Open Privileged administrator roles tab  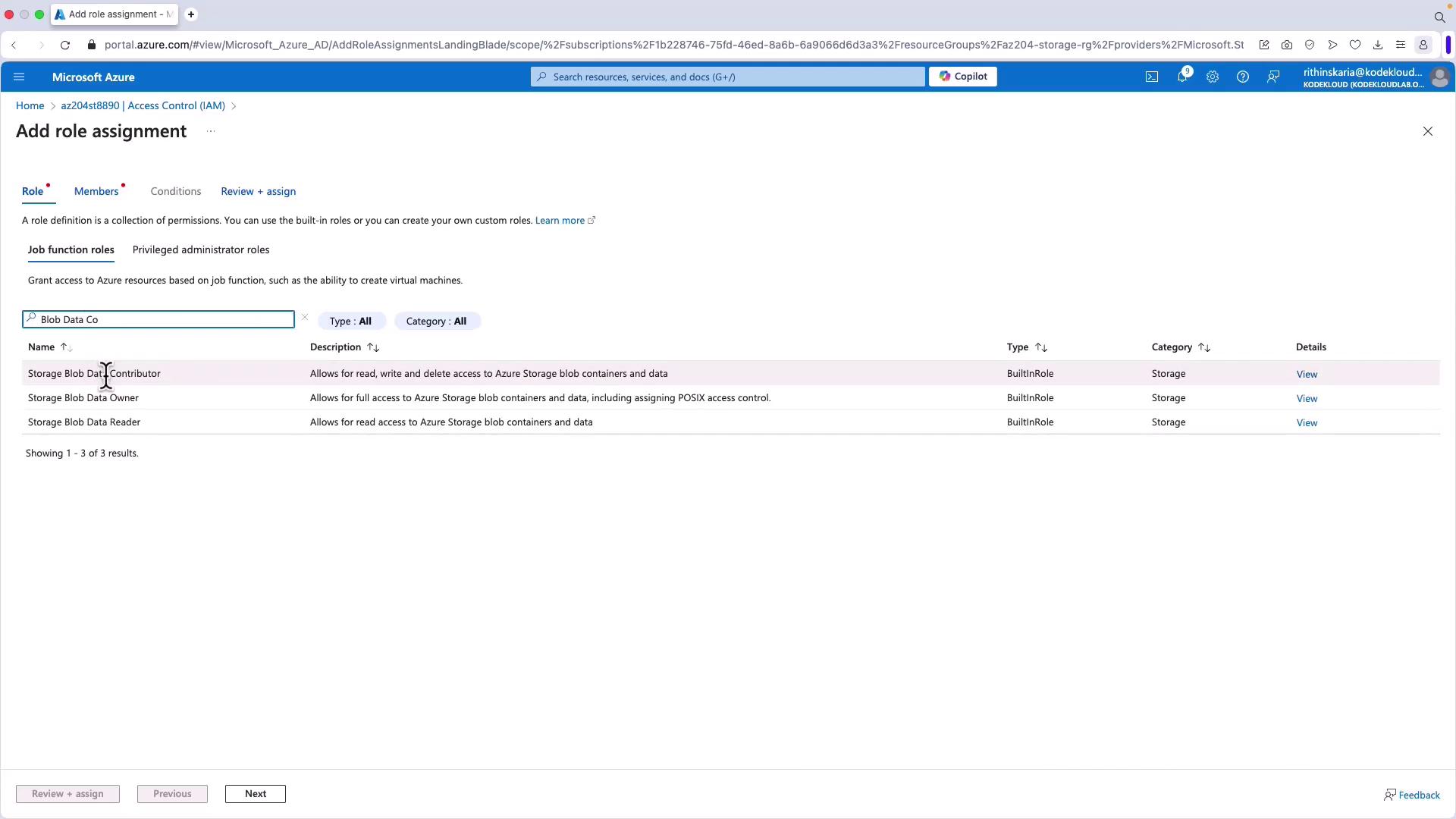(x=201, y=250)
